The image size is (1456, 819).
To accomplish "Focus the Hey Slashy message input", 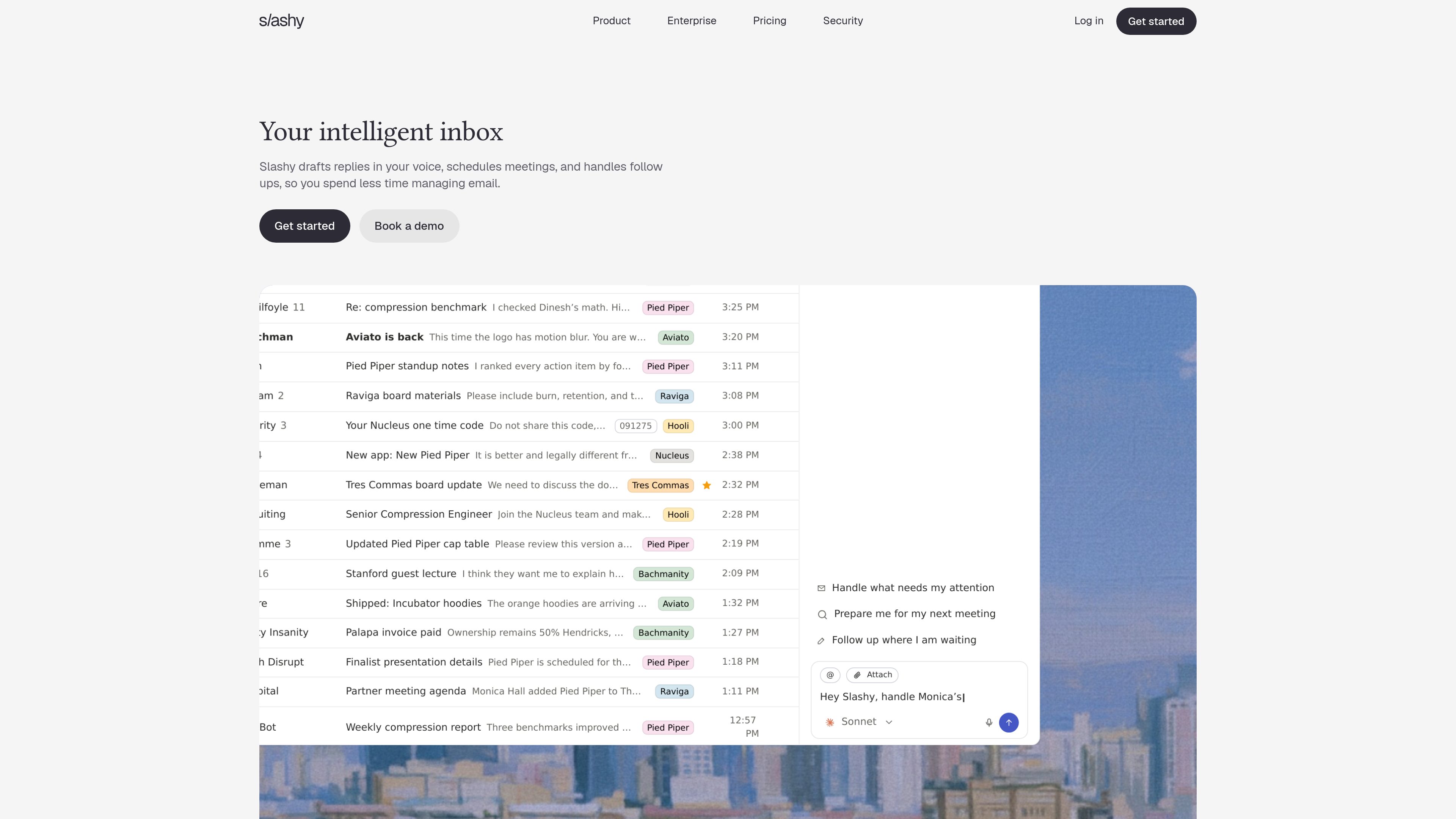I will (x=919, y=697).
